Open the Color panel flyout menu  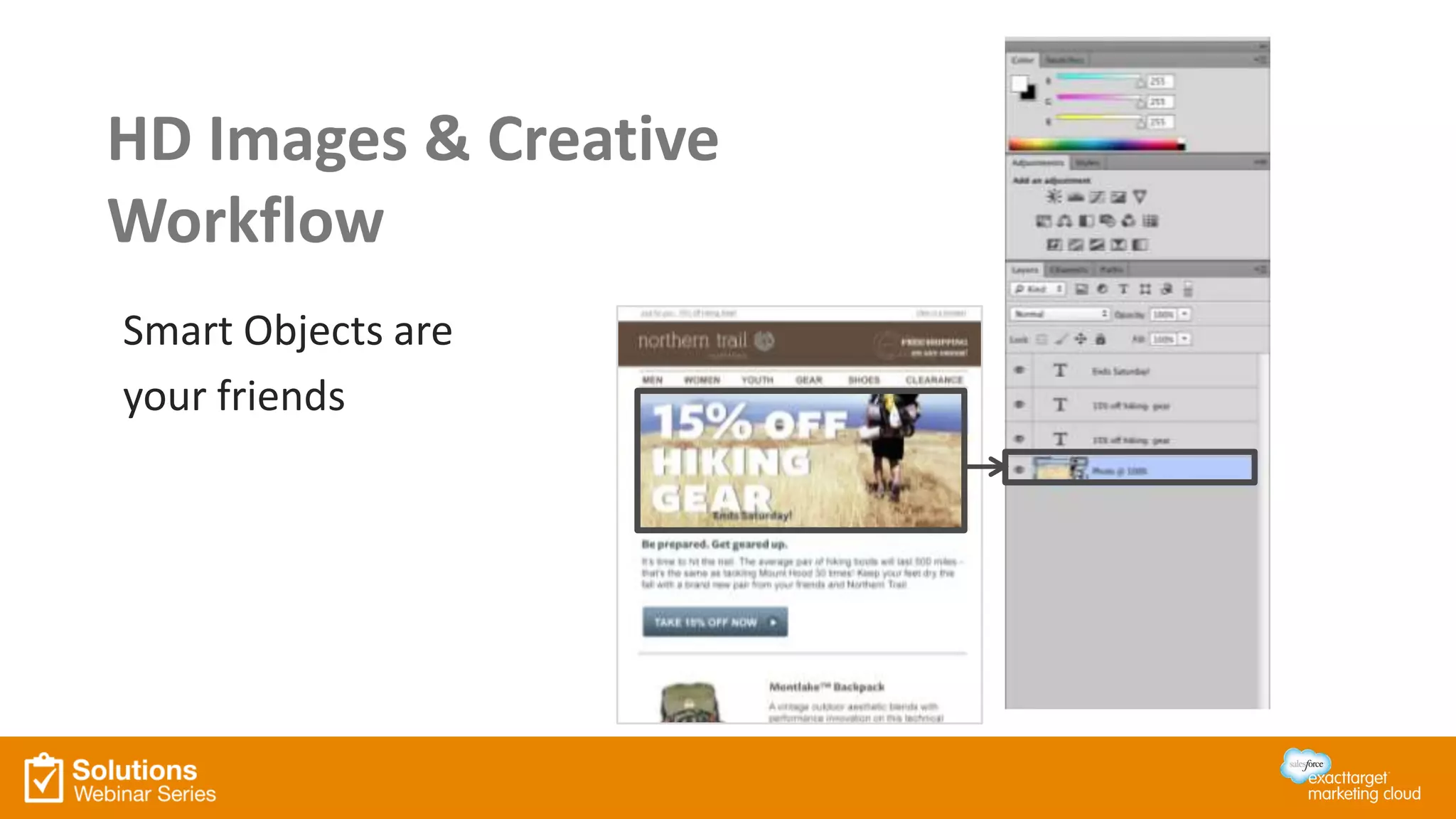[x=1260, y=60]
